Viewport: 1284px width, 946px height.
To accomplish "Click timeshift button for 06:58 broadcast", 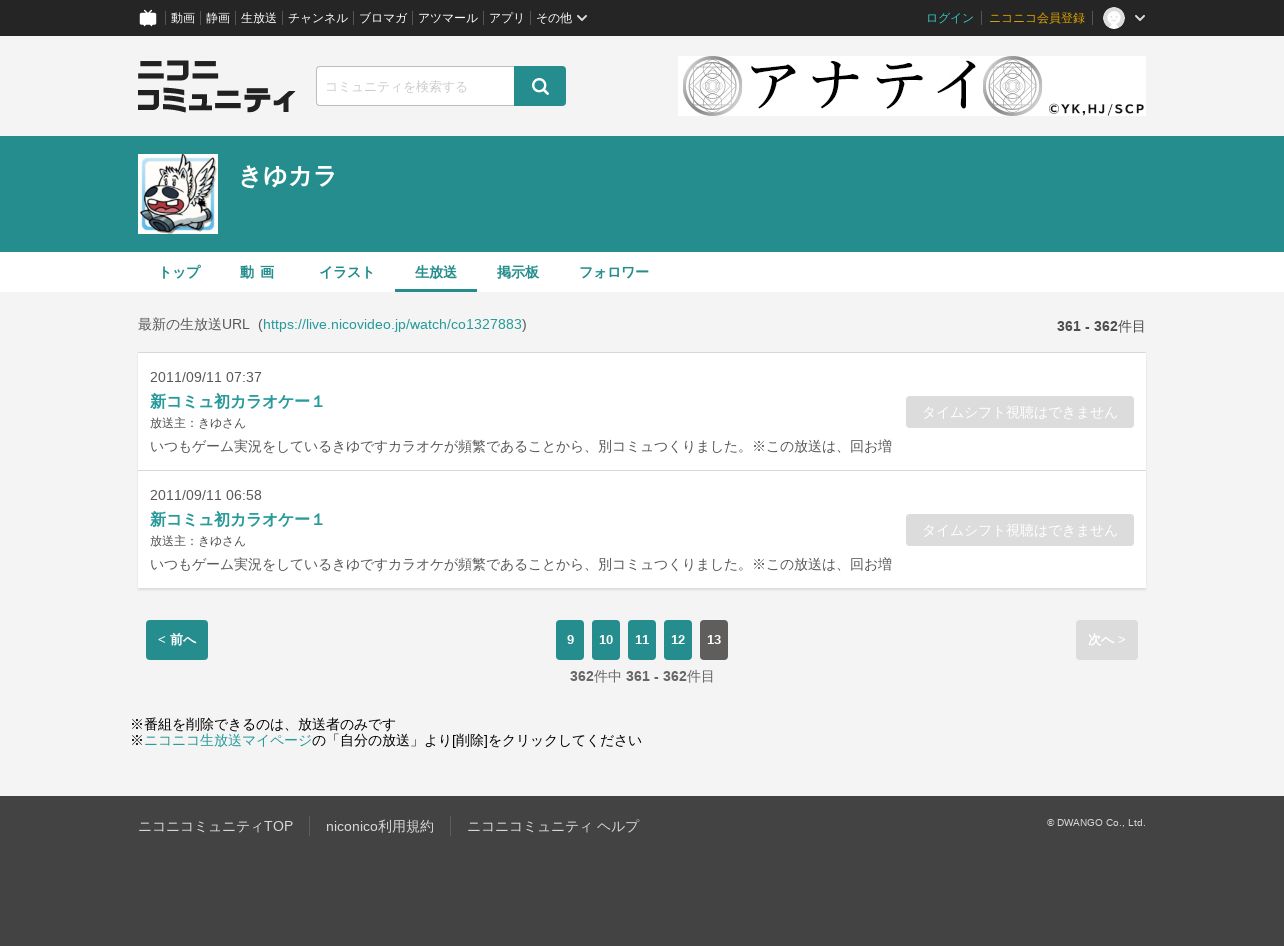I will tap(1020, 530).
